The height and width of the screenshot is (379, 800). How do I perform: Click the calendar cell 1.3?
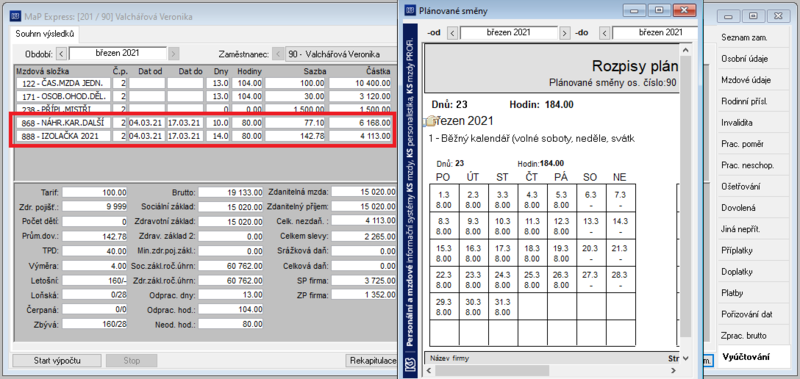444,199
